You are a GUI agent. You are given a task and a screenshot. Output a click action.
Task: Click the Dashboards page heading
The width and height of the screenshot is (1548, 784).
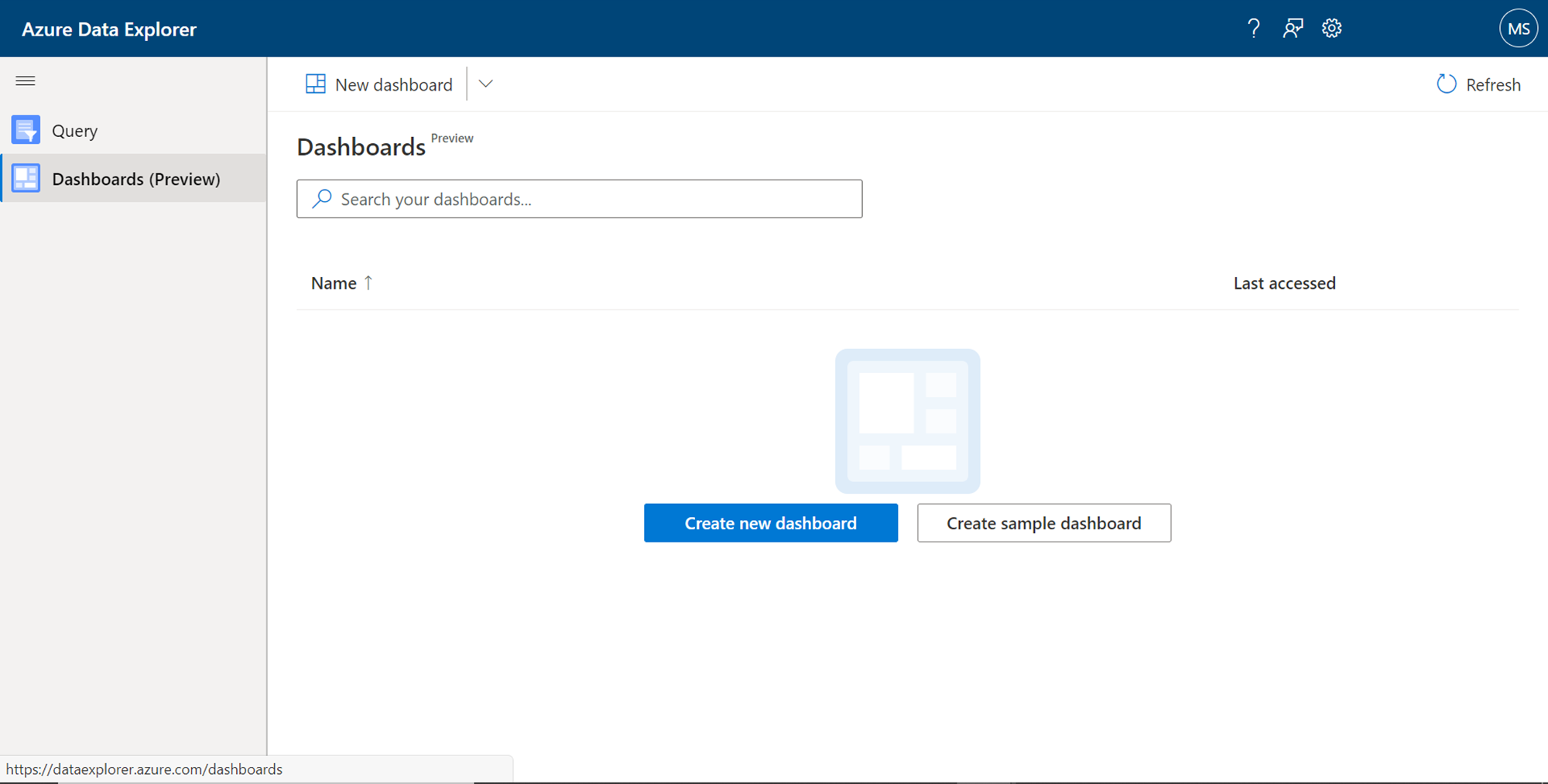361,147
